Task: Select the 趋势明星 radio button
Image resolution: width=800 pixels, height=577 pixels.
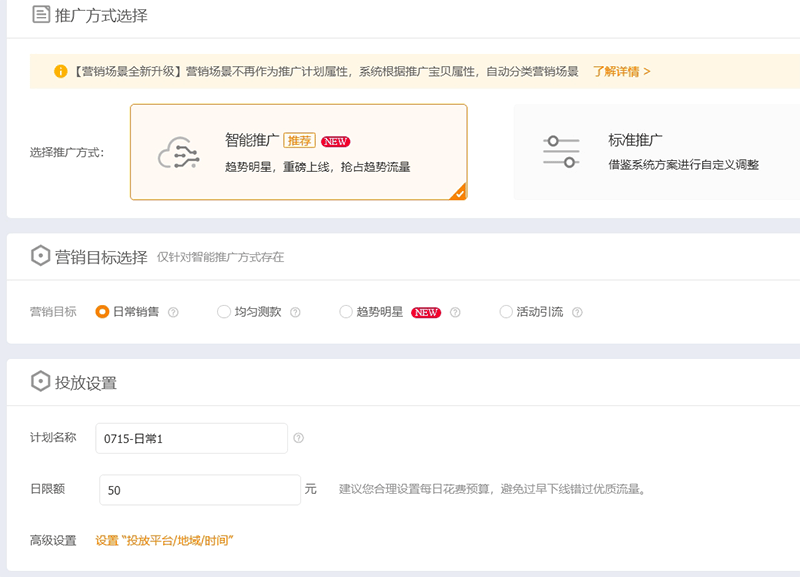Action: 346,312
